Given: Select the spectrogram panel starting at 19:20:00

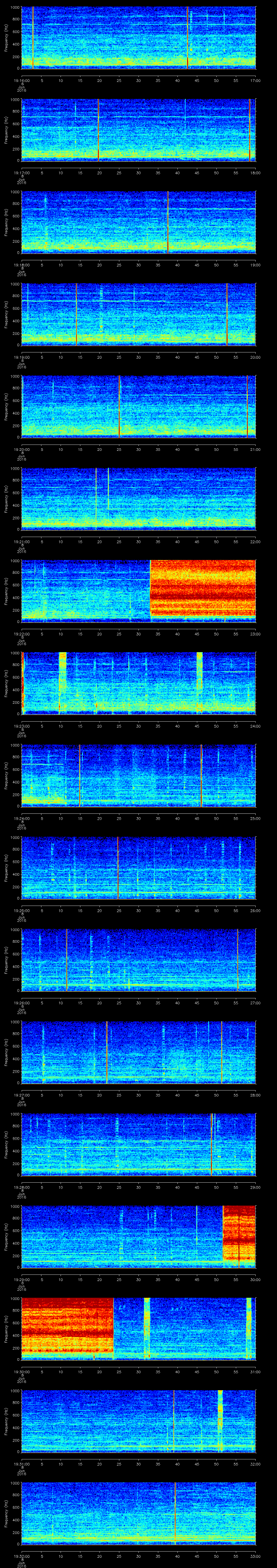Looking at the screenshot, I should coord(139,407).
